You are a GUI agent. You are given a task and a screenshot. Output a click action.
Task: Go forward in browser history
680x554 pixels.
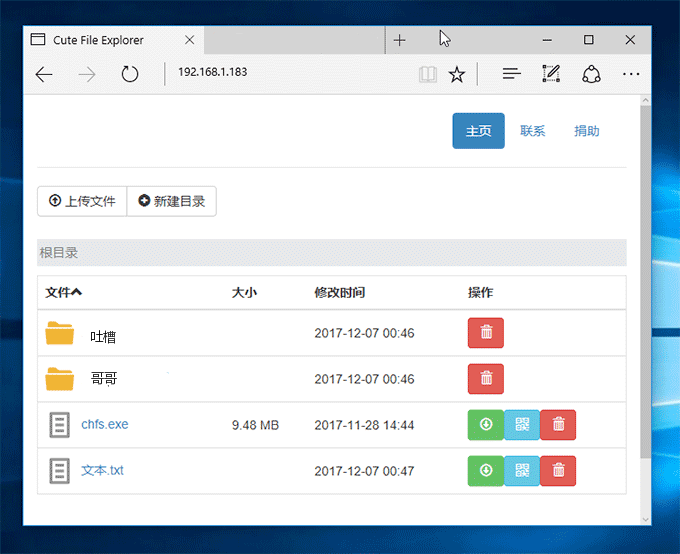point(87,74)
